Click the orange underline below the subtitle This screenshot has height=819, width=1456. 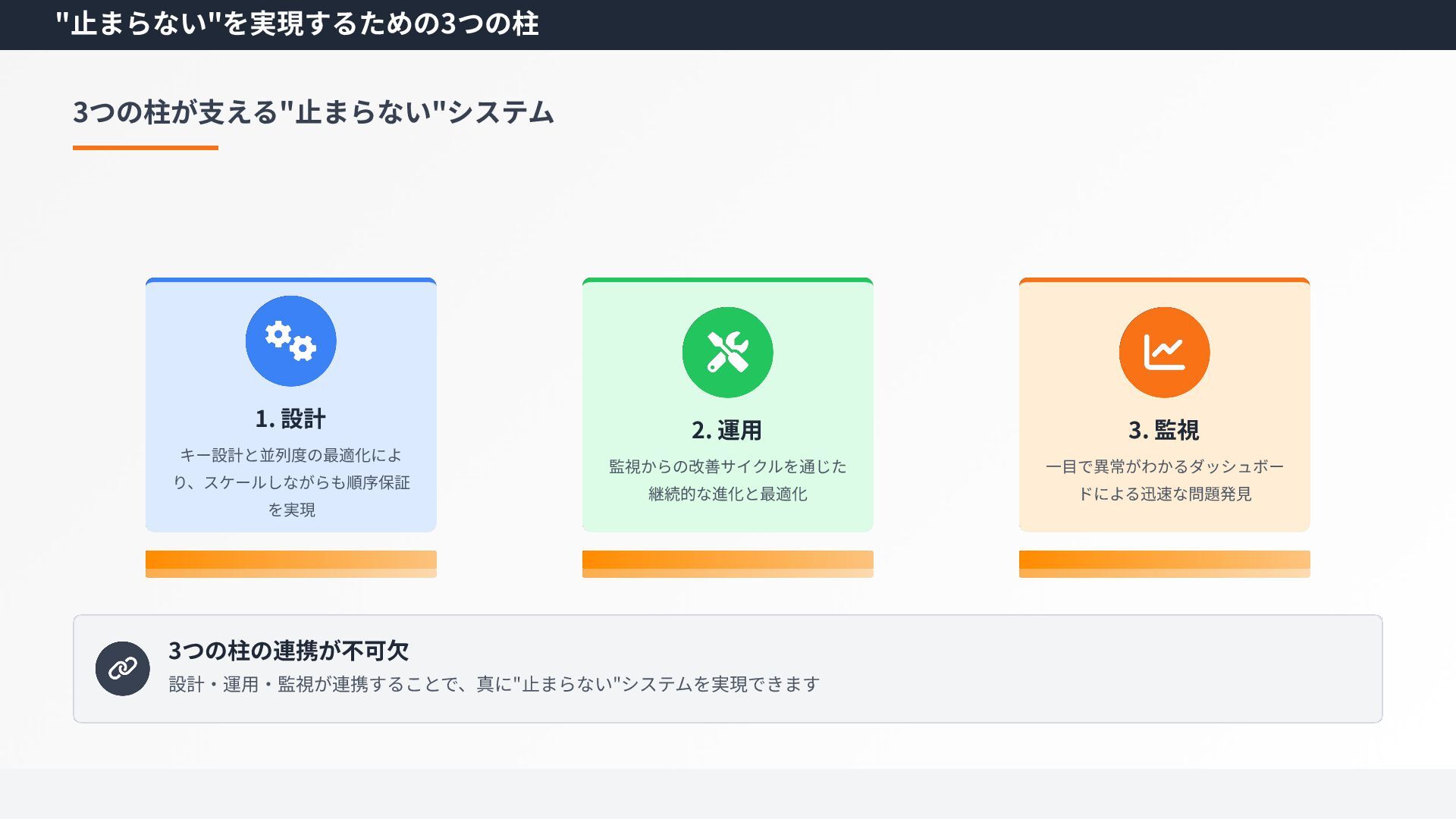pos(145,148)
